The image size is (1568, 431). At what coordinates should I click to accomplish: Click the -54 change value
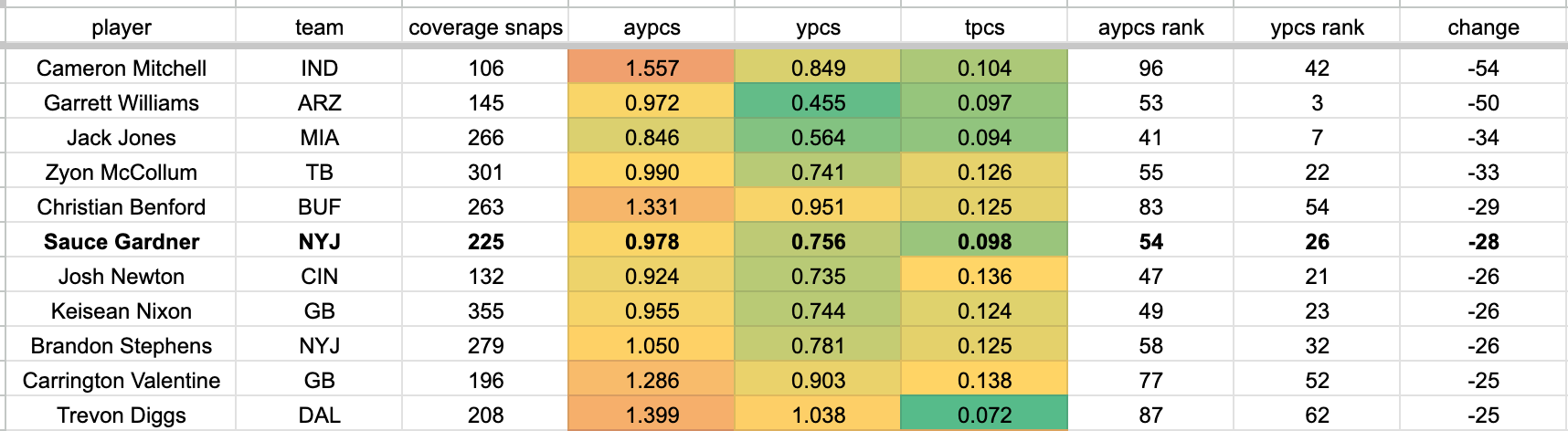click(x=1483, y=68)
